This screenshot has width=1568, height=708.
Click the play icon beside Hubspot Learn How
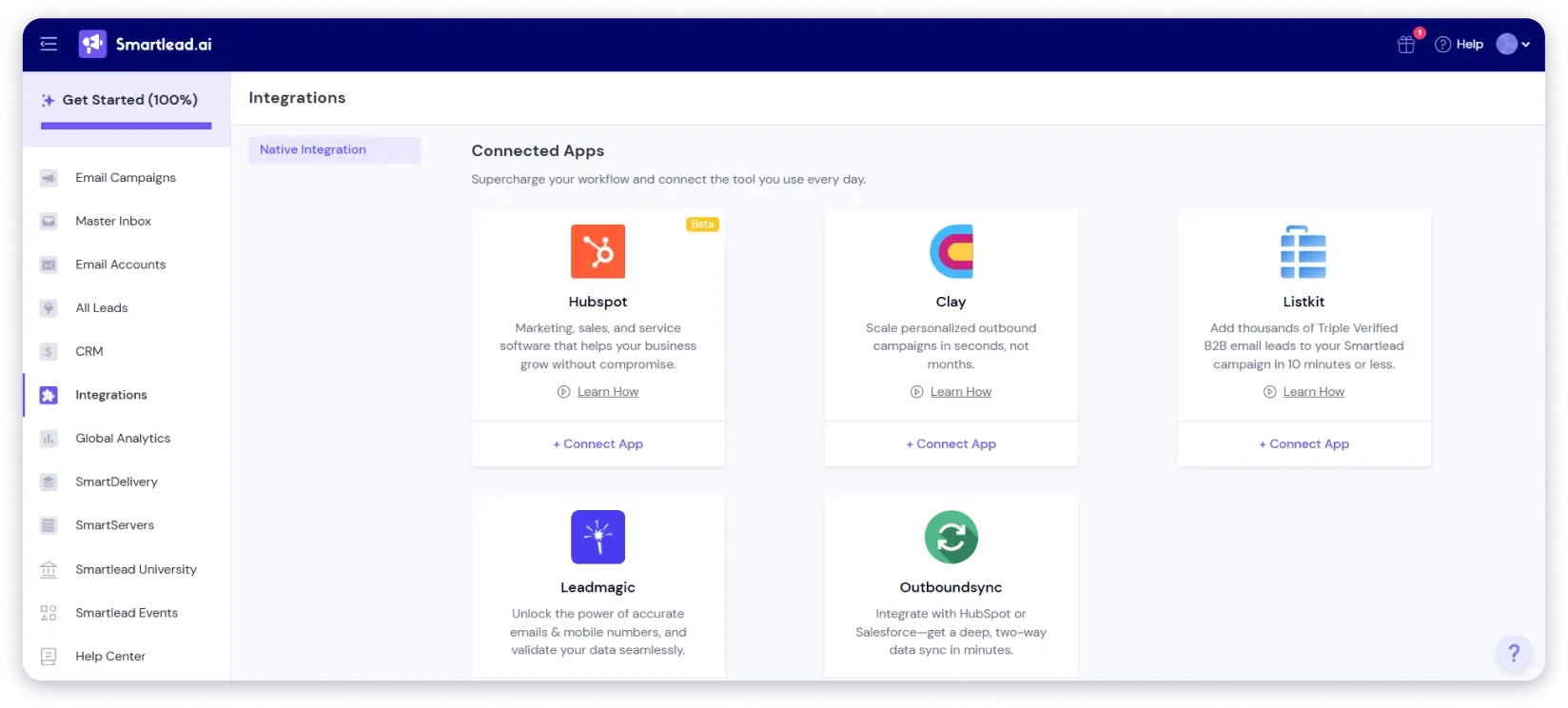[x=564, y=392]
